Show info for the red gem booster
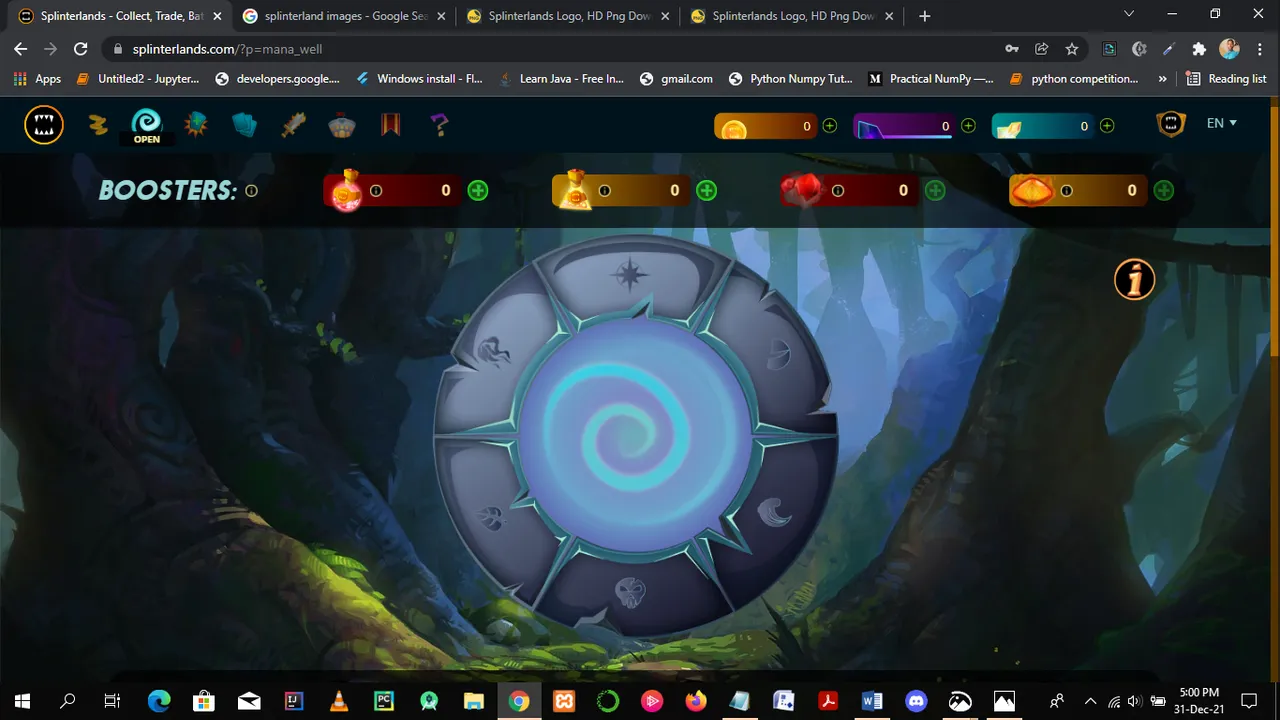This screenshot has width=1280, height=720. point(838,191)
